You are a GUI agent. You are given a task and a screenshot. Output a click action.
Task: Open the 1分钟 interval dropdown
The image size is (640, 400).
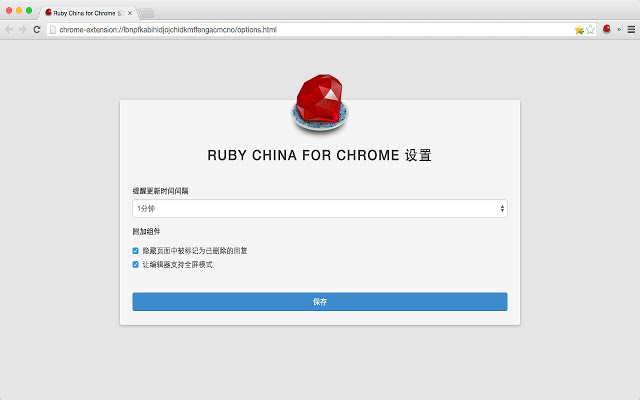[x=320, y=209]
